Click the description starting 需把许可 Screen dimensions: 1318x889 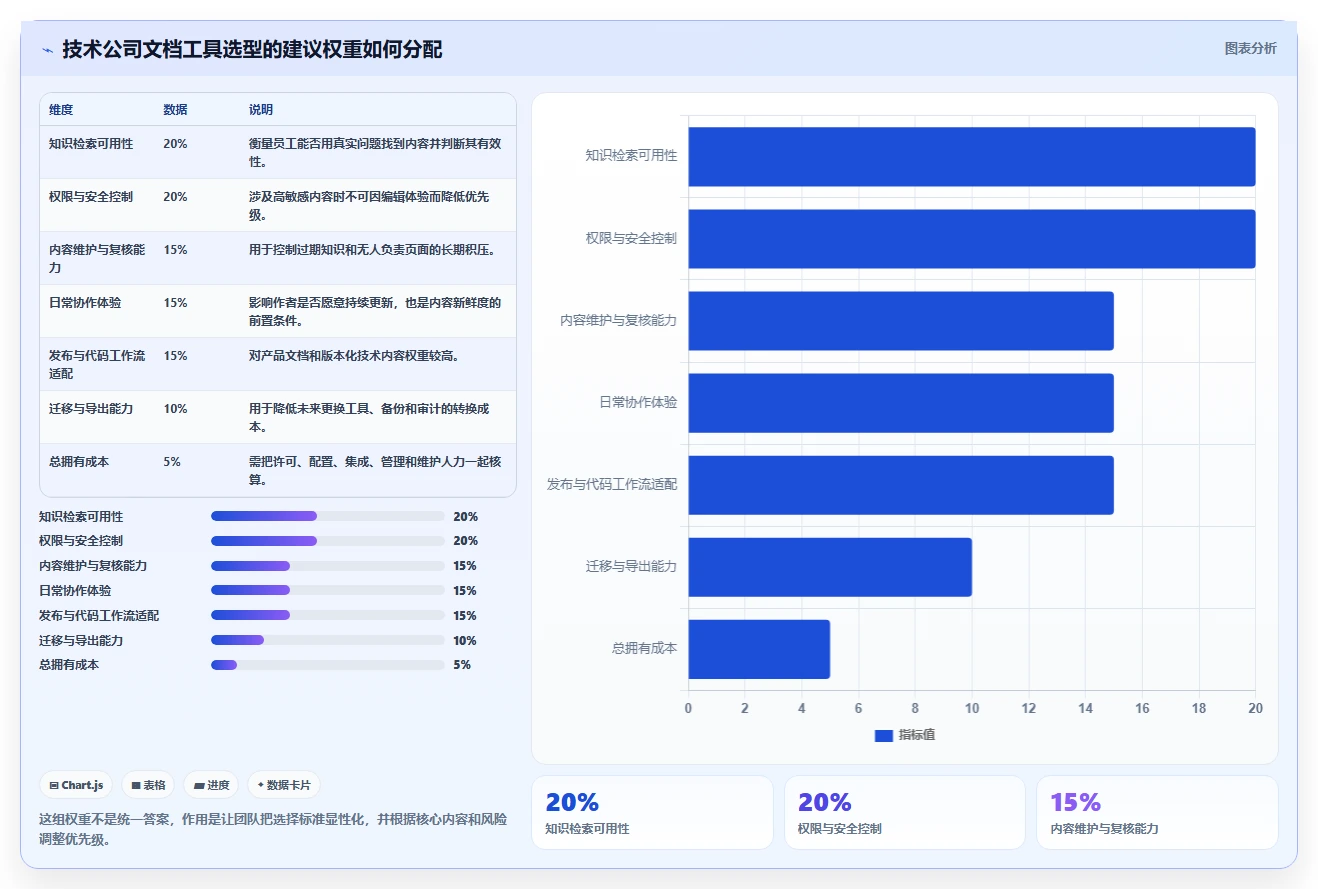375,470
